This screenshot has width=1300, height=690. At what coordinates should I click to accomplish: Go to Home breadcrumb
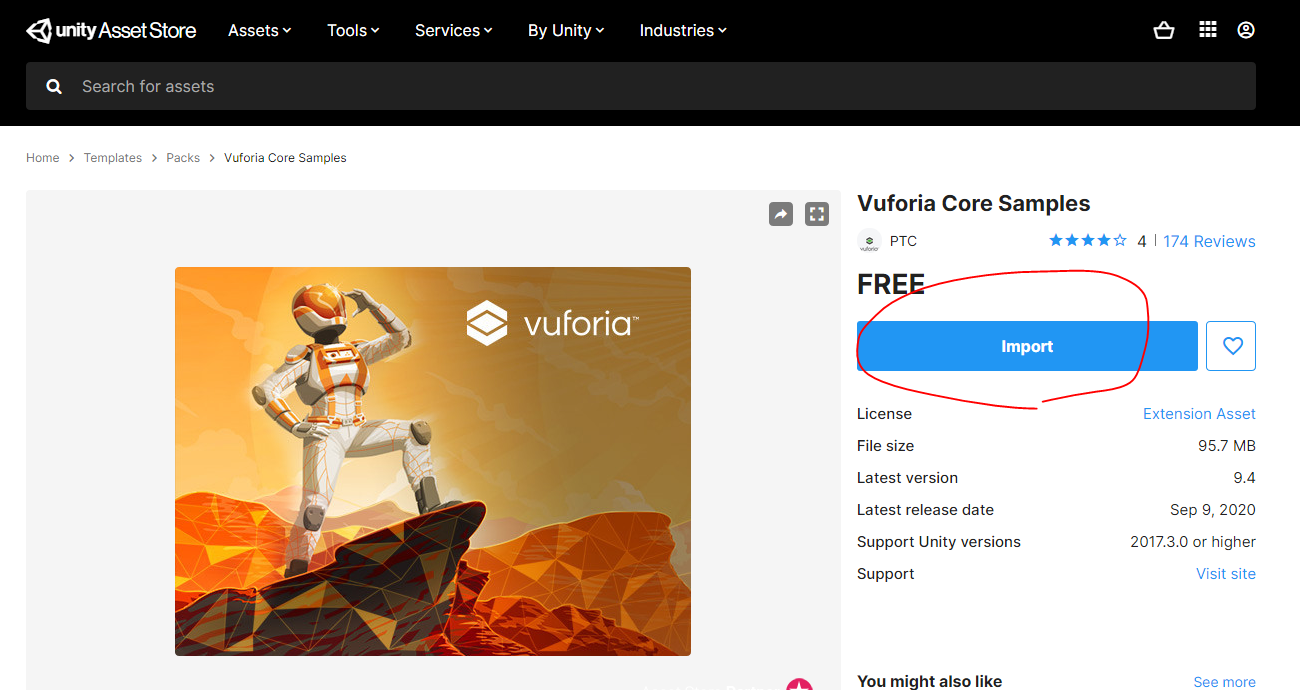click(x=43, y=158)
